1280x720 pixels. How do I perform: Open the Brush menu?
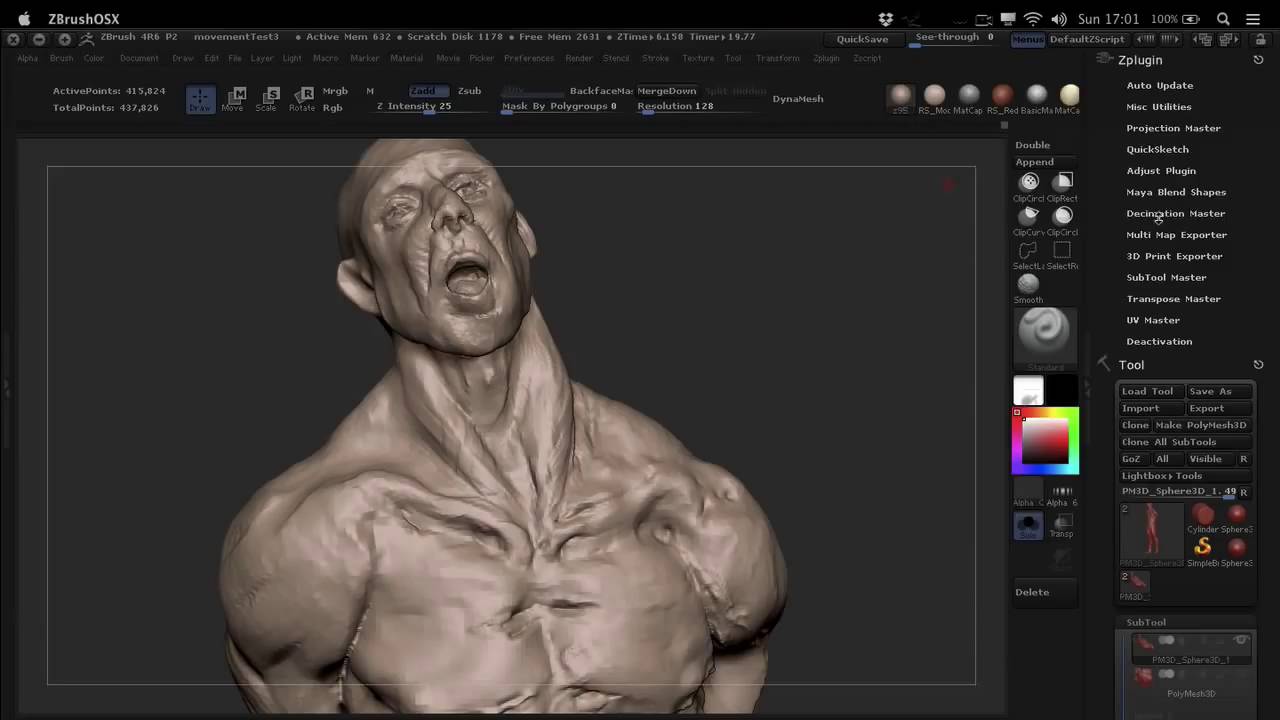coord(62,59)
